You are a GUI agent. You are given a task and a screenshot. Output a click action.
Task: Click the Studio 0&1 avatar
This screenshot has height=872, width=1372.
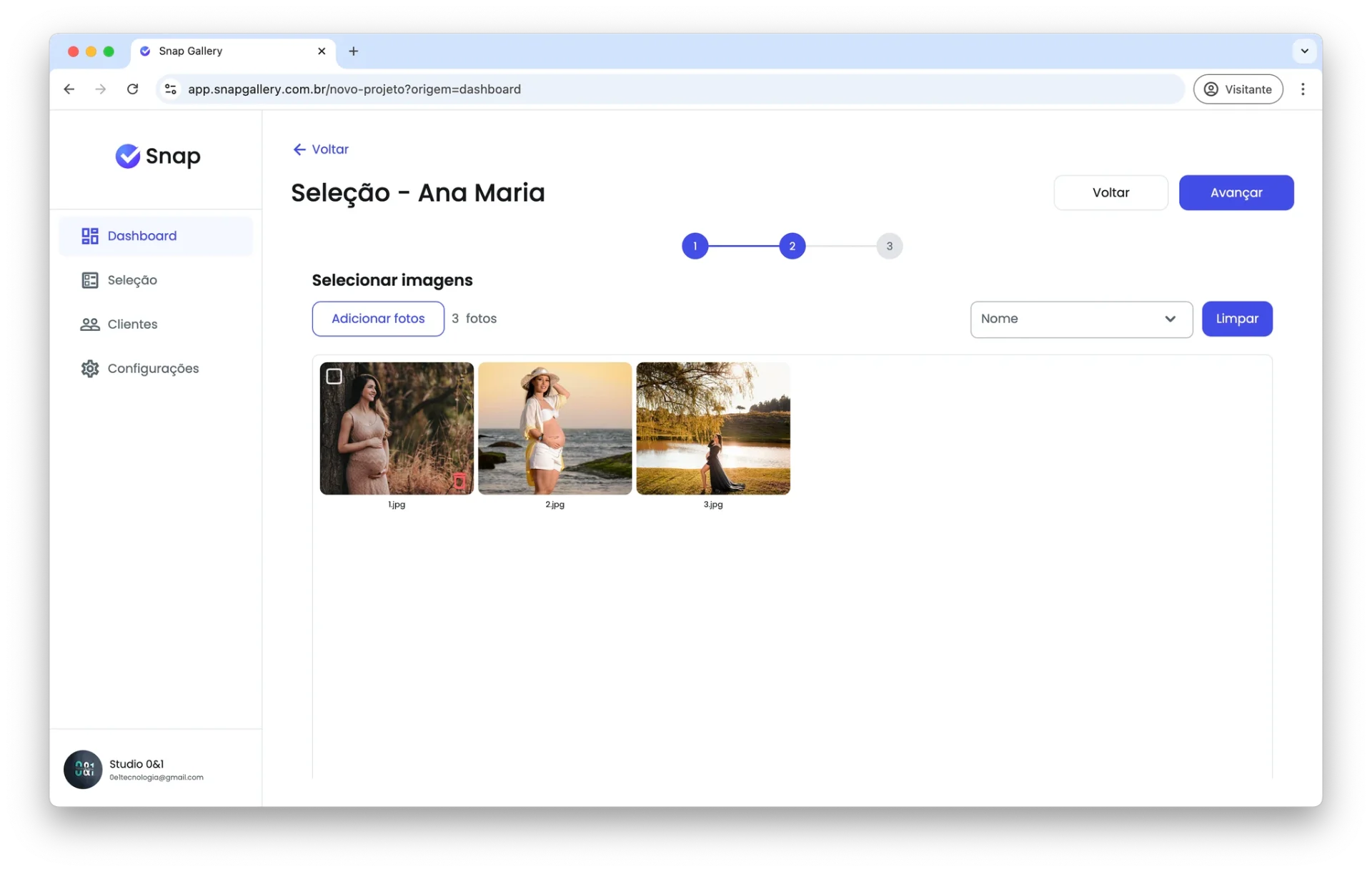coord(83,770)
